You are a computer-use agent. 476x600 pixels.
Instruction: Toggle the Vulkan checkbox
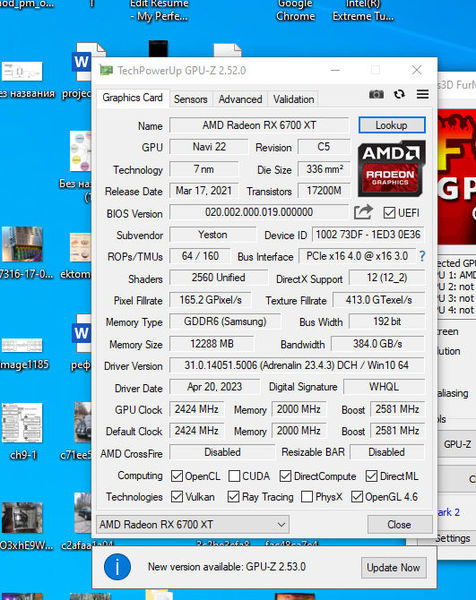coord(177,497)
